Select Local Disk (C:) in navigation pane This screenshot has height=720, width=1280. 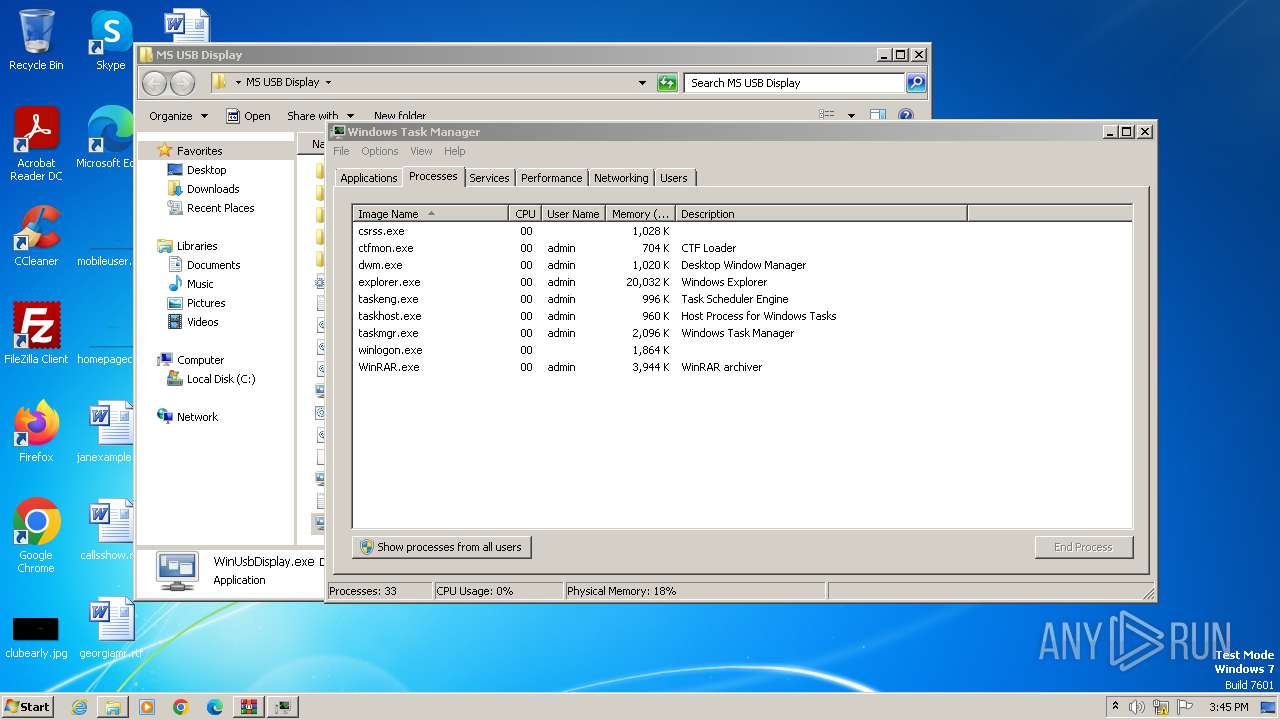tap(220, 379)
